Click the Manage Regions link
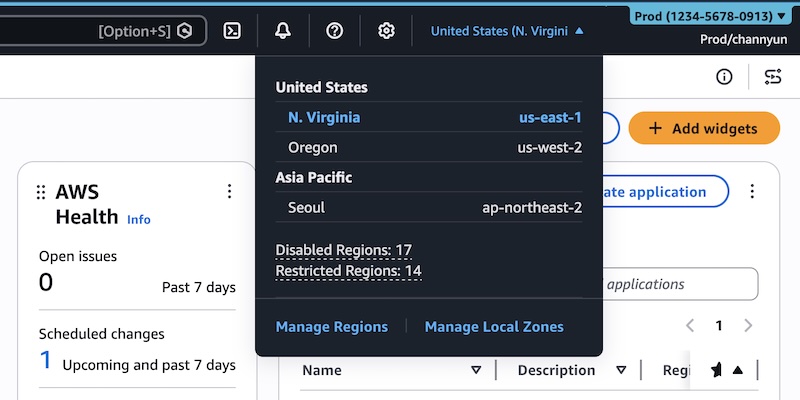The height and width of the screenshot is (400, 800). click(331, 327)
